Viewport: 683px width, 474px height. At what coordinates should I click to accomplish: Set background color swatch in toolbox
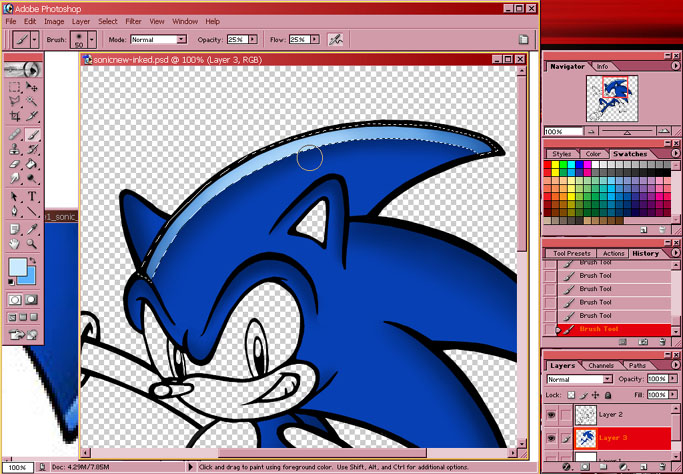(x=30, y=279)
